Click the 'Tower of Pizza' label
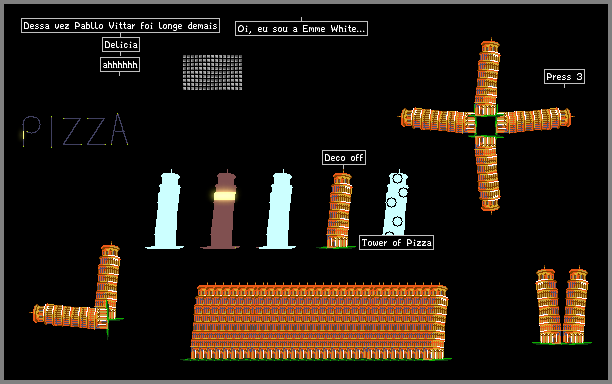This screenshot has width=612, height=384. pyautogui.click(x=396, y=242)
